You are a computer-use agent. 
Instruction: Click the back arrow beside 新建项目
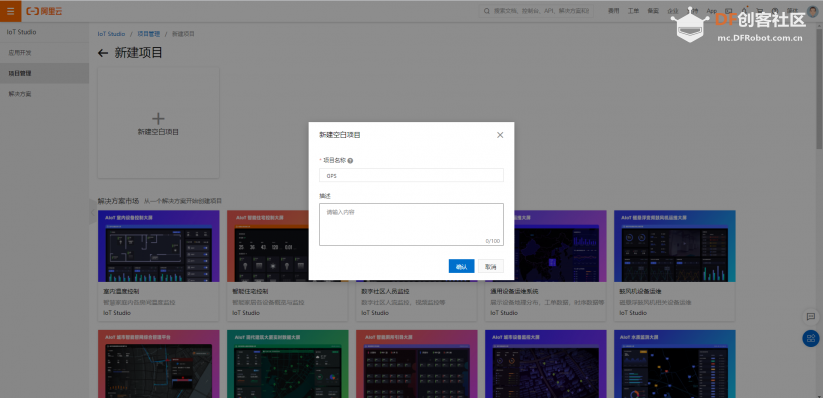pos(103,53)
